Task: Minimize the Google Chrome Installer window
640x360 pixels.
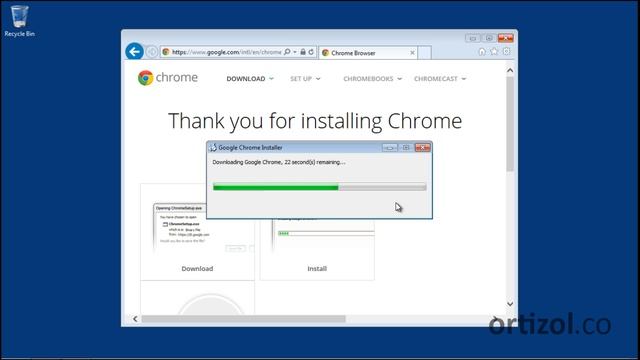Action: point(390,147)
